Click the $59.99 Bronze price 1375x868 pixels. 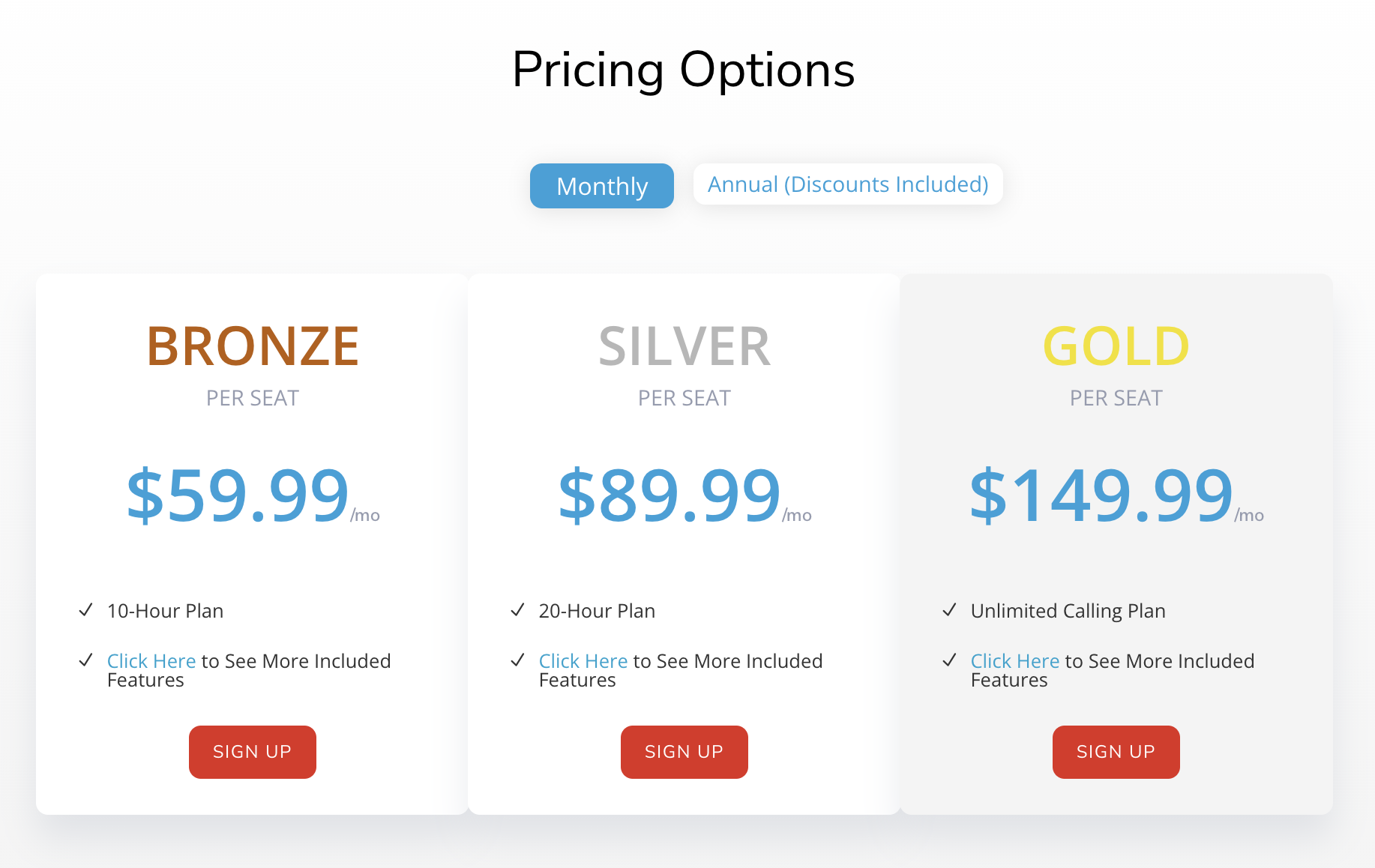pyautogui.click(x=238, y=495)
